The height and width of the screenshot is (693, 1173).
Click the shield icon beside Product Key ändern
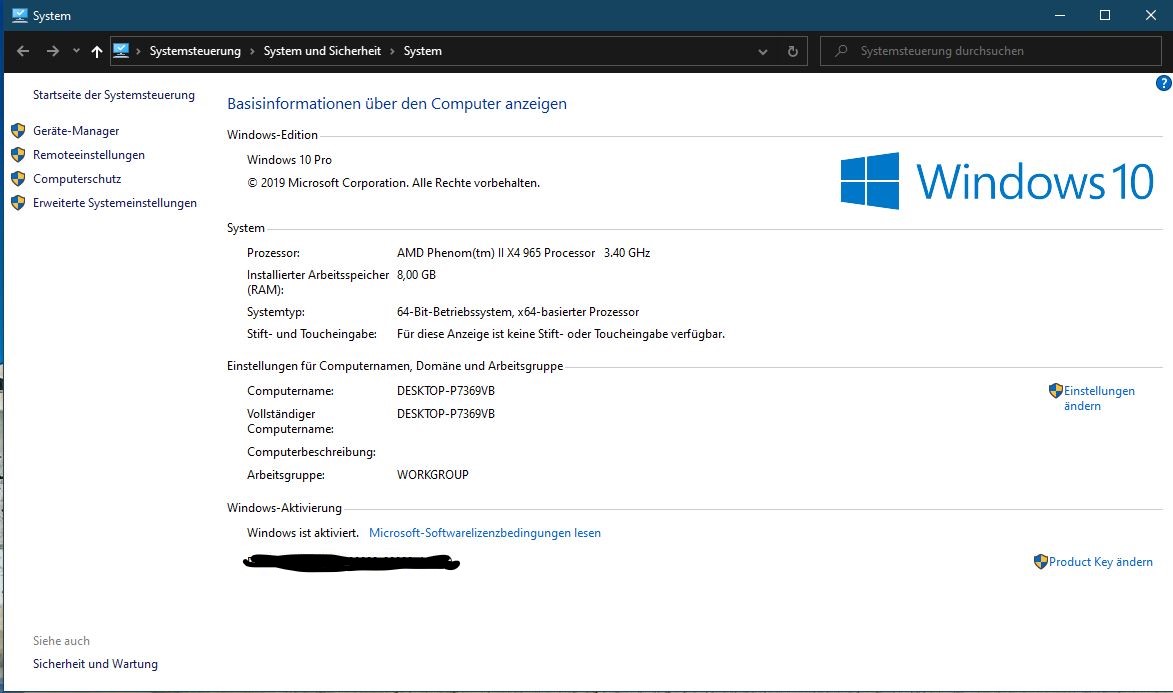[x=1040, y=562]
